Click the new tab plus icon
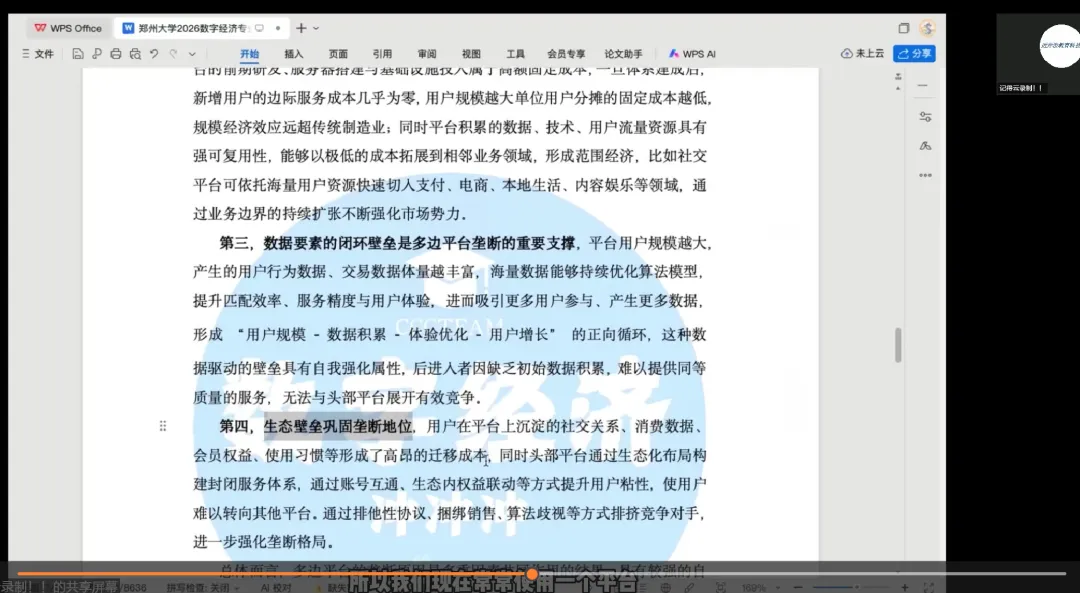Screen dimensions: 1080x593 tap(301, 28)
